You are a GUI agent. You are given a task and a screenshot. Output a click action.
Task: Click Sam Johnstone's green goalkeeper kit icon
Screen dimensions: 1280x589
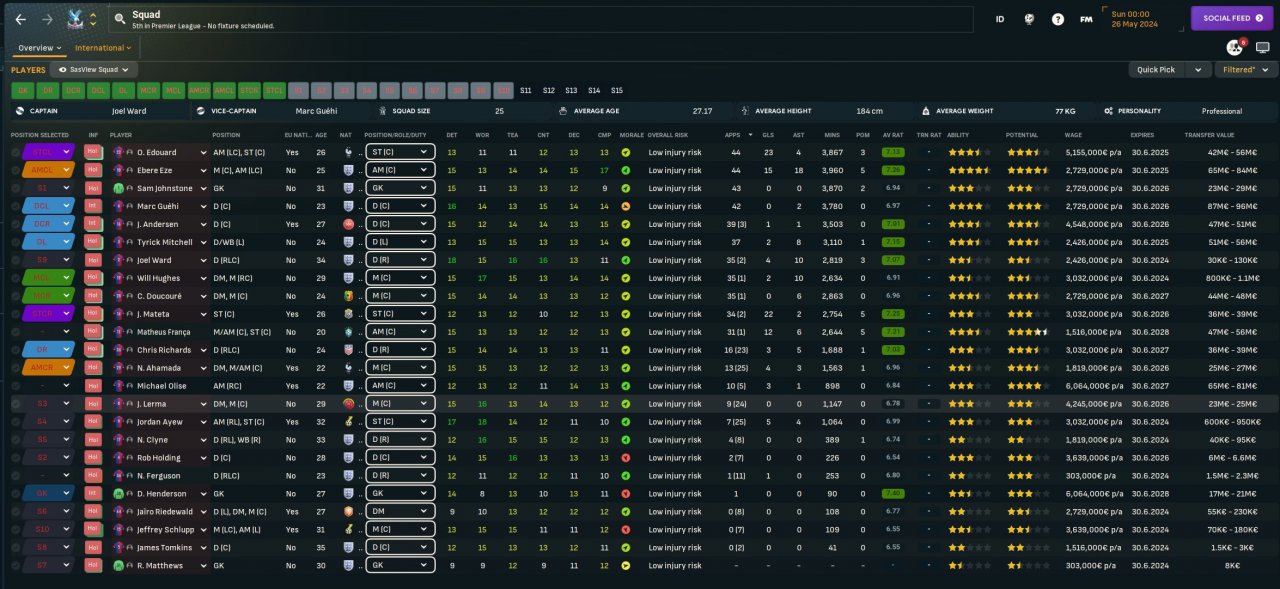[x=118, y=188]
